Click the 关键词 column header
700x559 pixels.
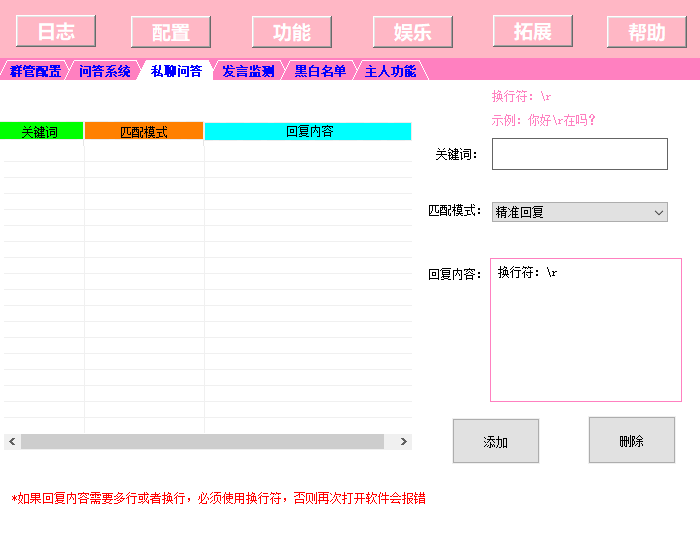coord(41,131)
